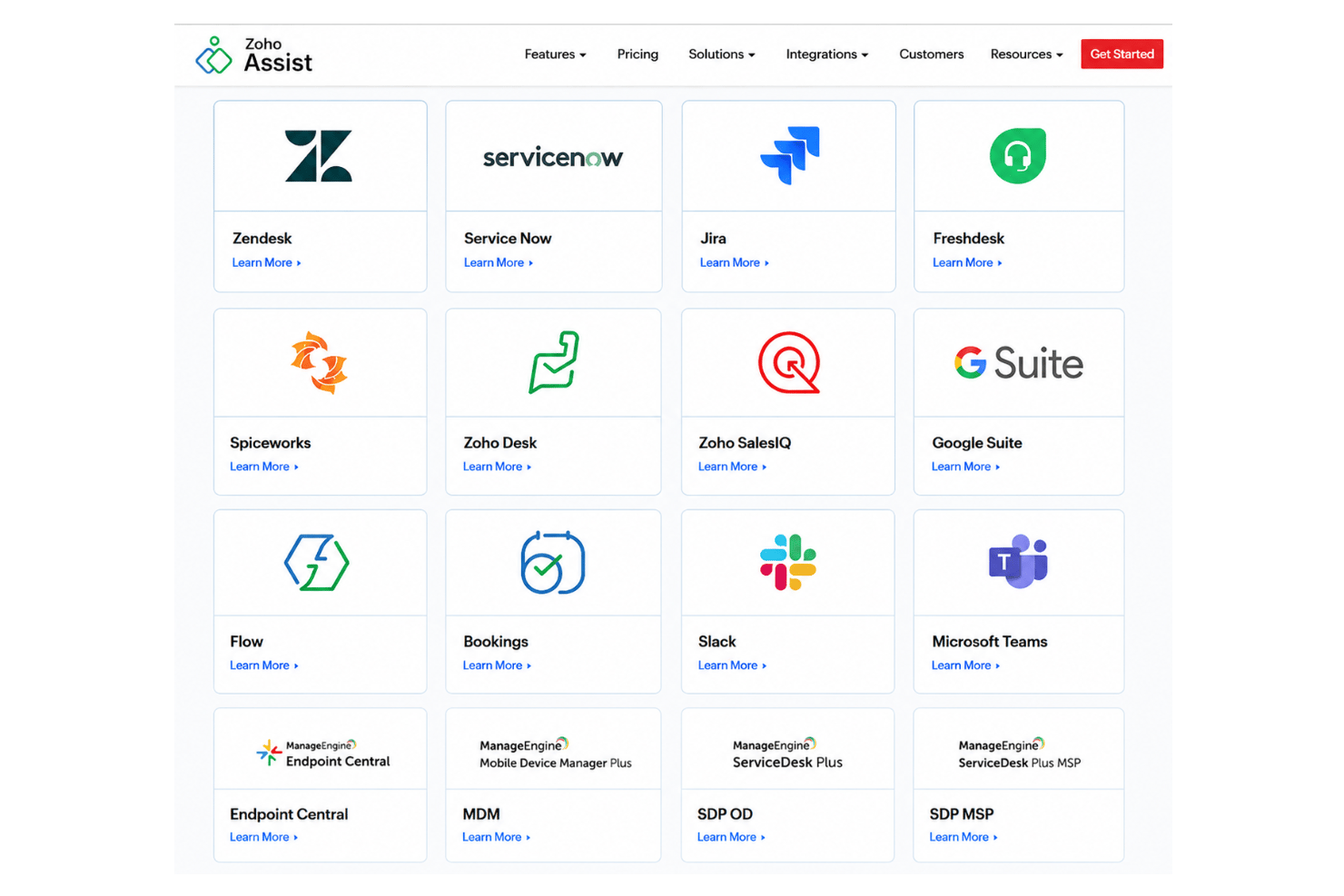This screenshot has height=896, width=1344.
Task: Click the Flow hexagon logo
Action: click(317, 563)
